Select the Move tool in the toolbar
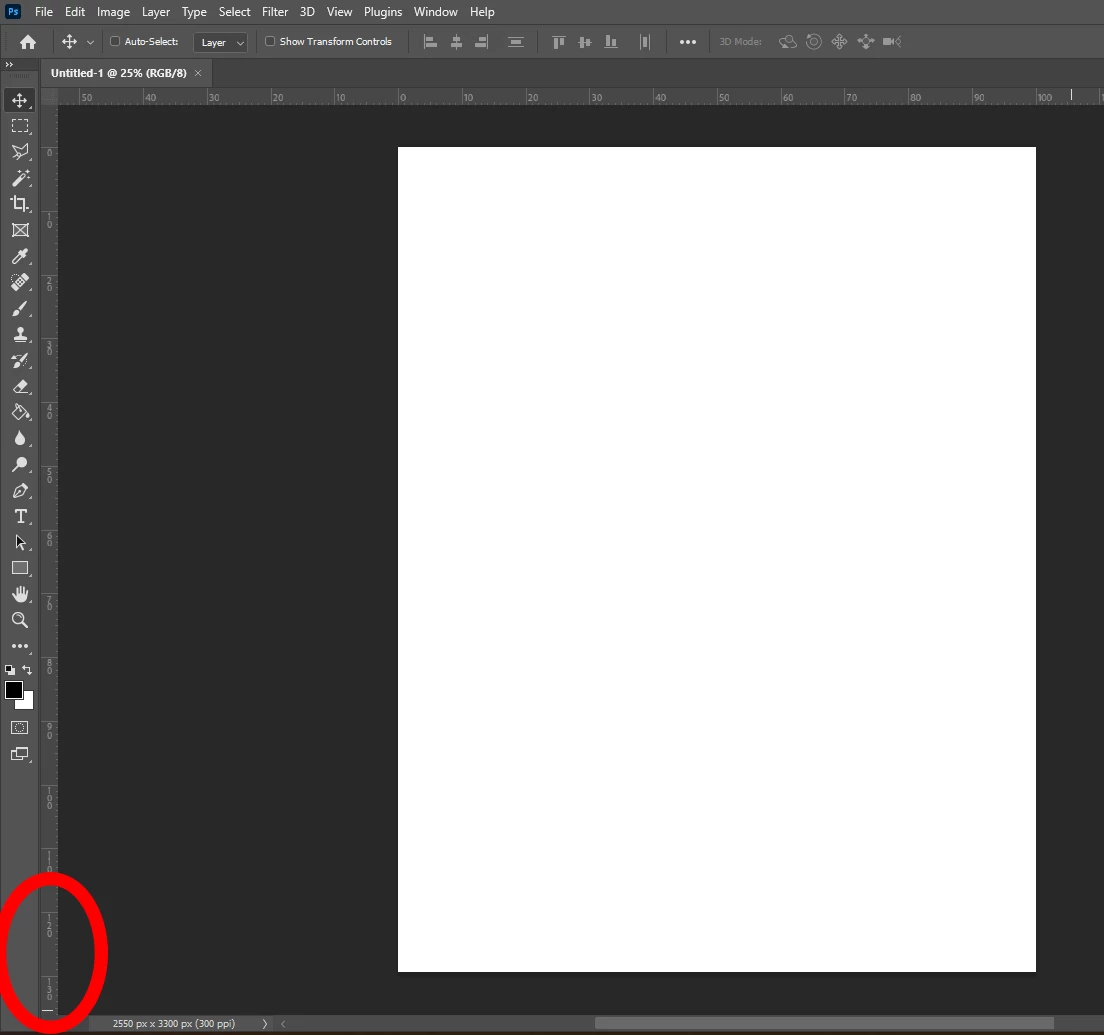 (20, 100)
